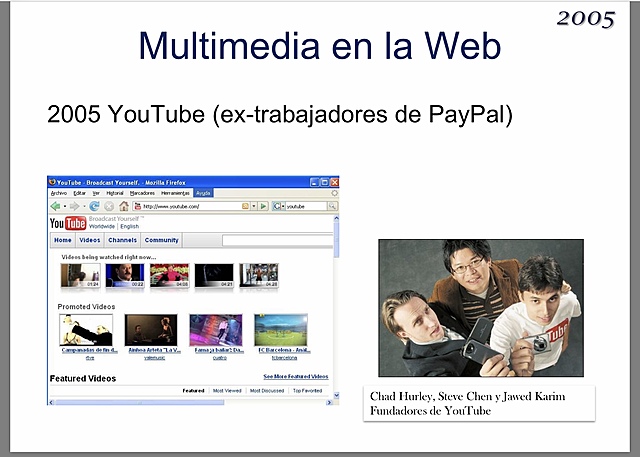Click the horizontal scrollbar left arrow
The image size is (640, 457).
coord(51,402)
